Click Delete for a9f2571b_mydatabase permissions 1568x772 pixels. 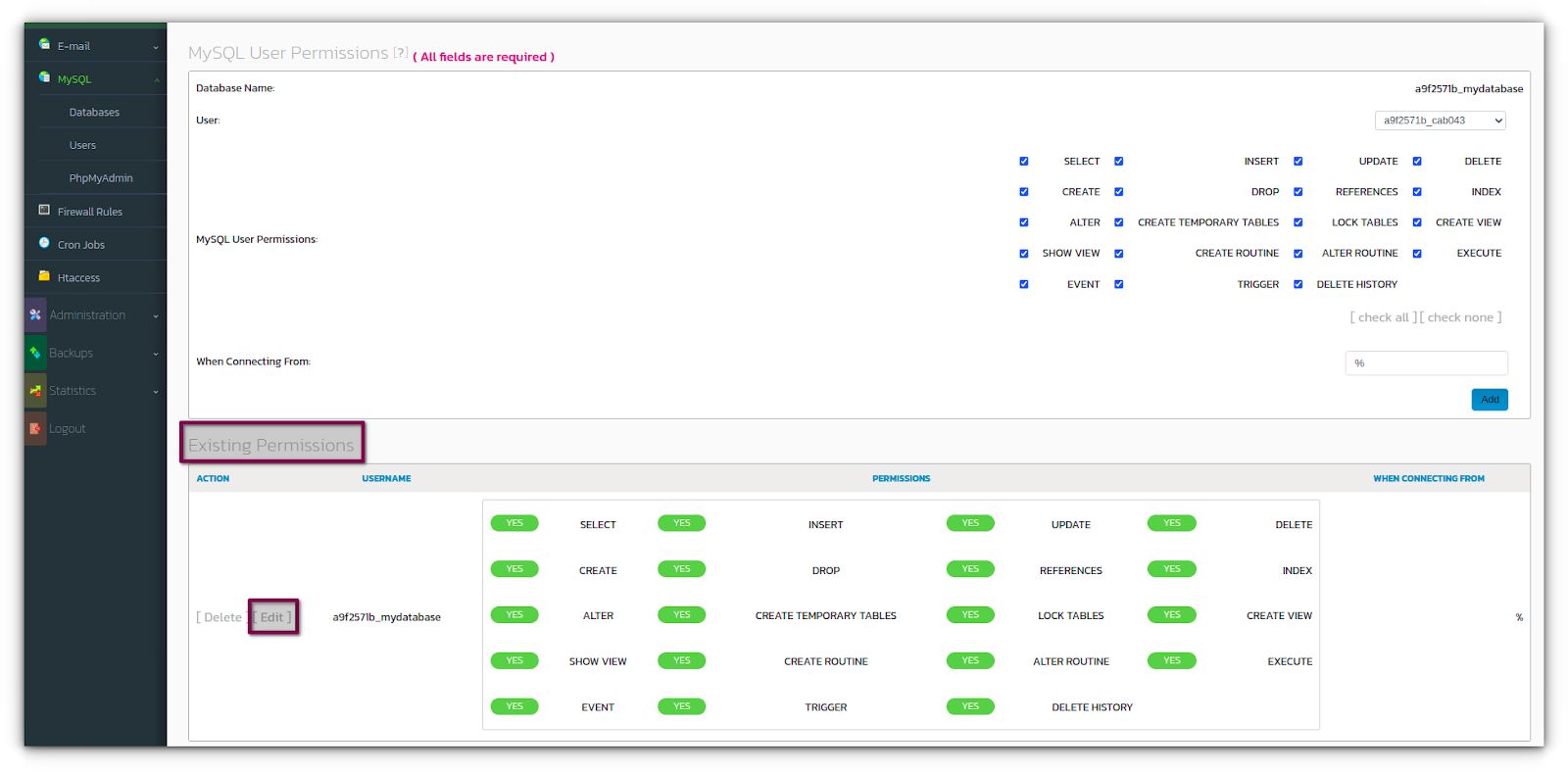click(x=222, y=617)
